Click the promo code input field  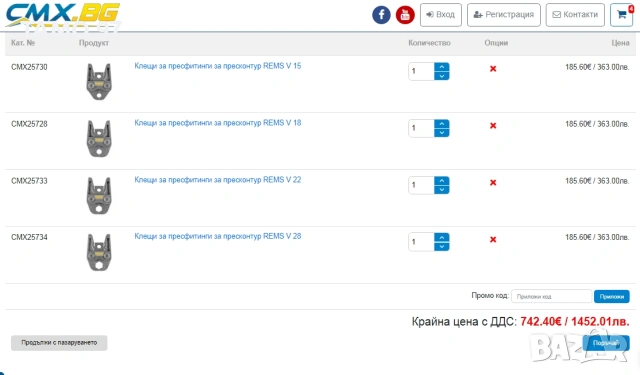[x=551, y=296]
